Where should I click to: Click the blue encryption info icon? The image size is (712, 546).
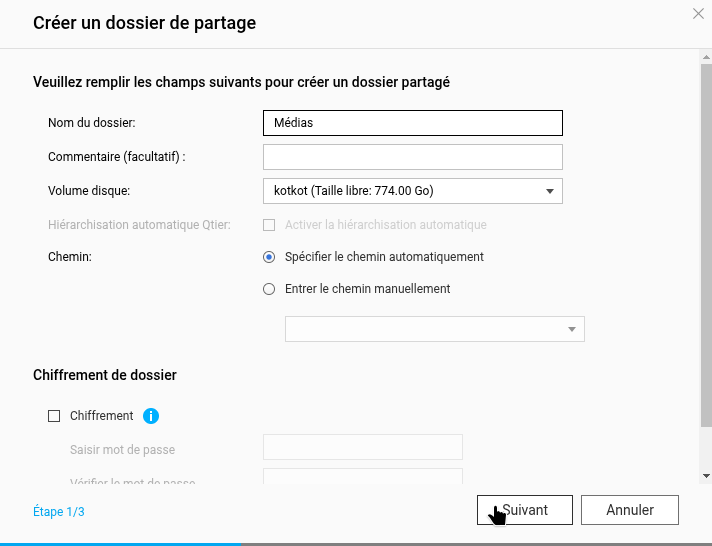pyautogui.click(x=151, y=416)
